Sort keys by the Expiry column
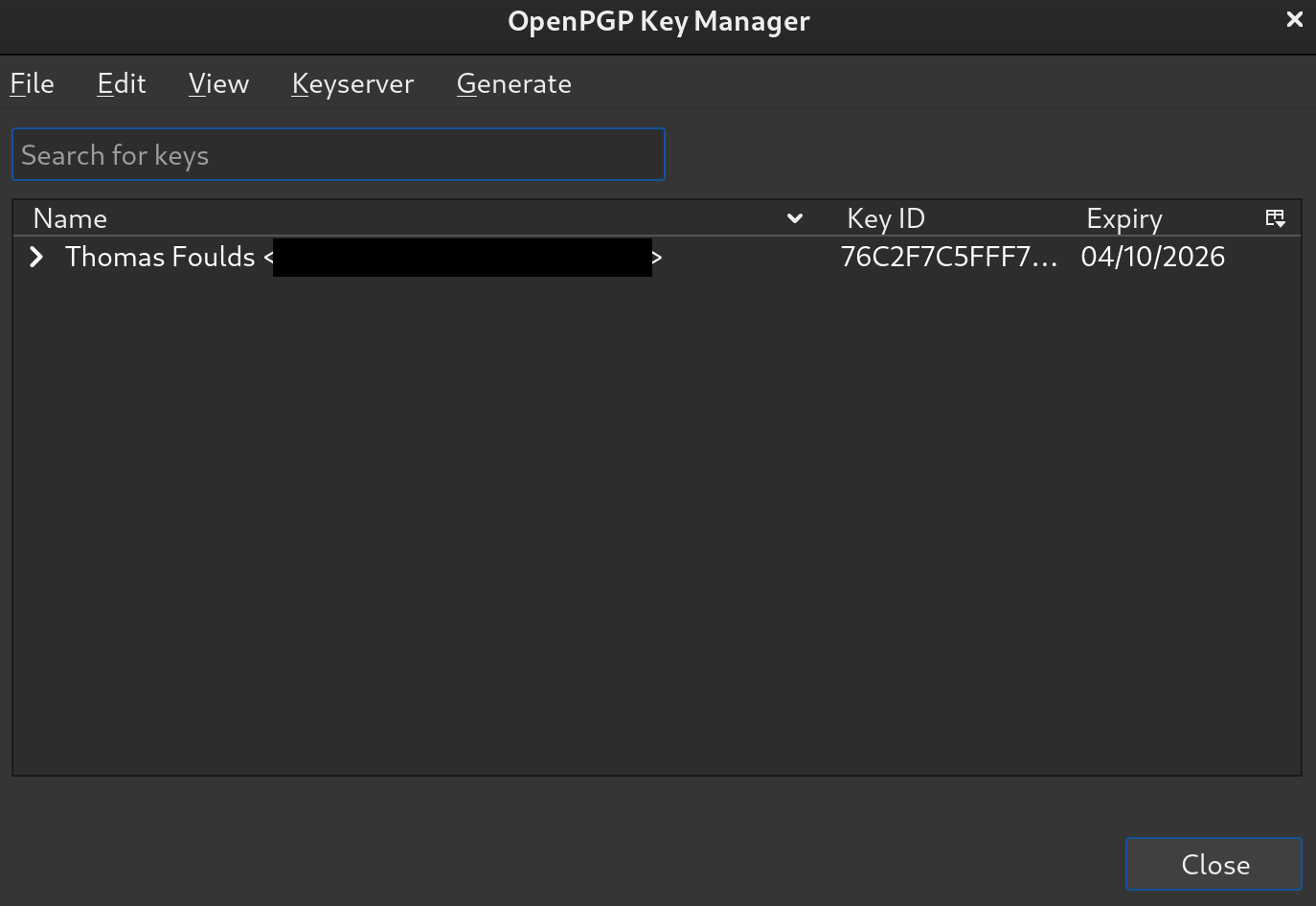1316x906 pixels. (1123, 217)
